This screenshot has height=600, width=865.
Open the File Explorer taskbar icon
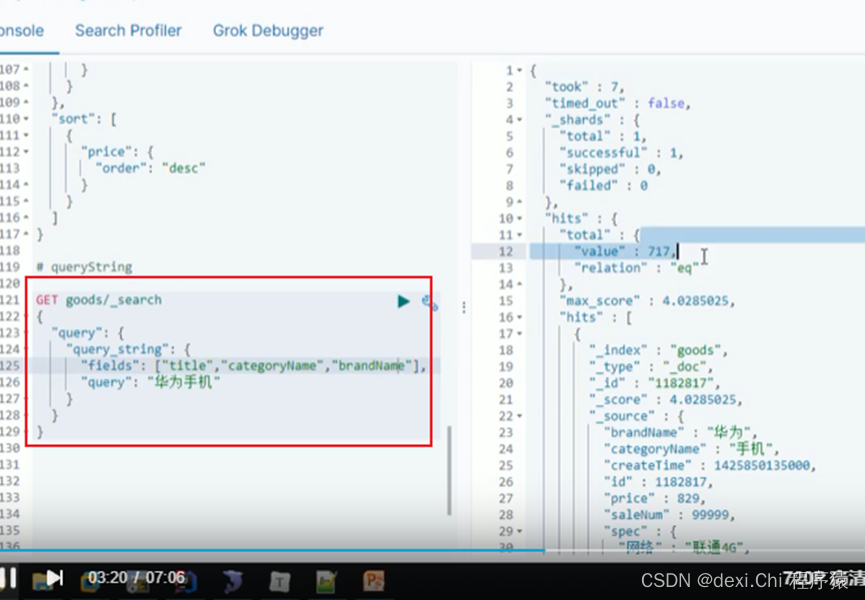click(40, 581)
